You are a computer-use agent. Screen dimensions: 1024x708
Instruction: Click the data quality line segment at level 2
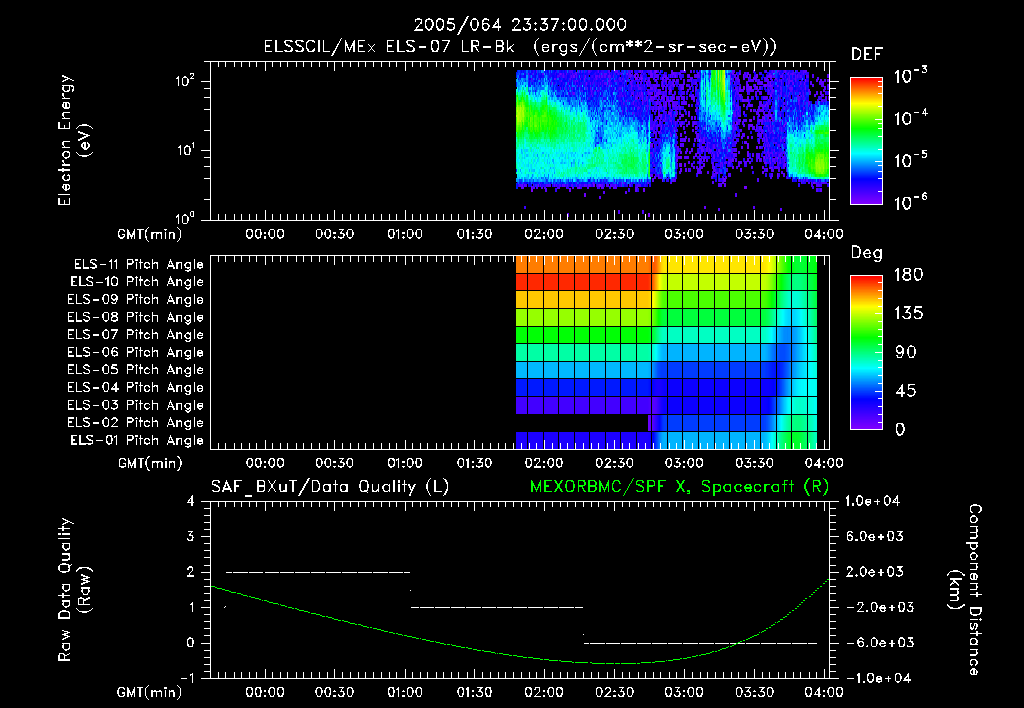point(318,572)
